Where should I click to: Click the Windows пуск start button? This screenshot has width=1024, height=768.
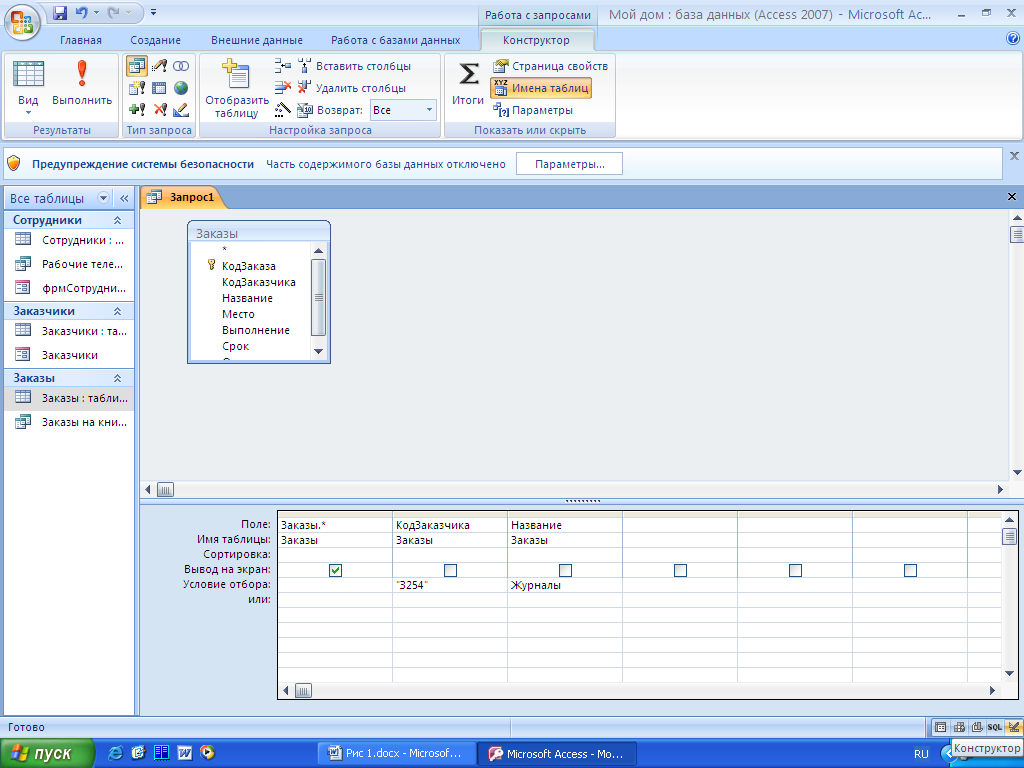(47, 754)
